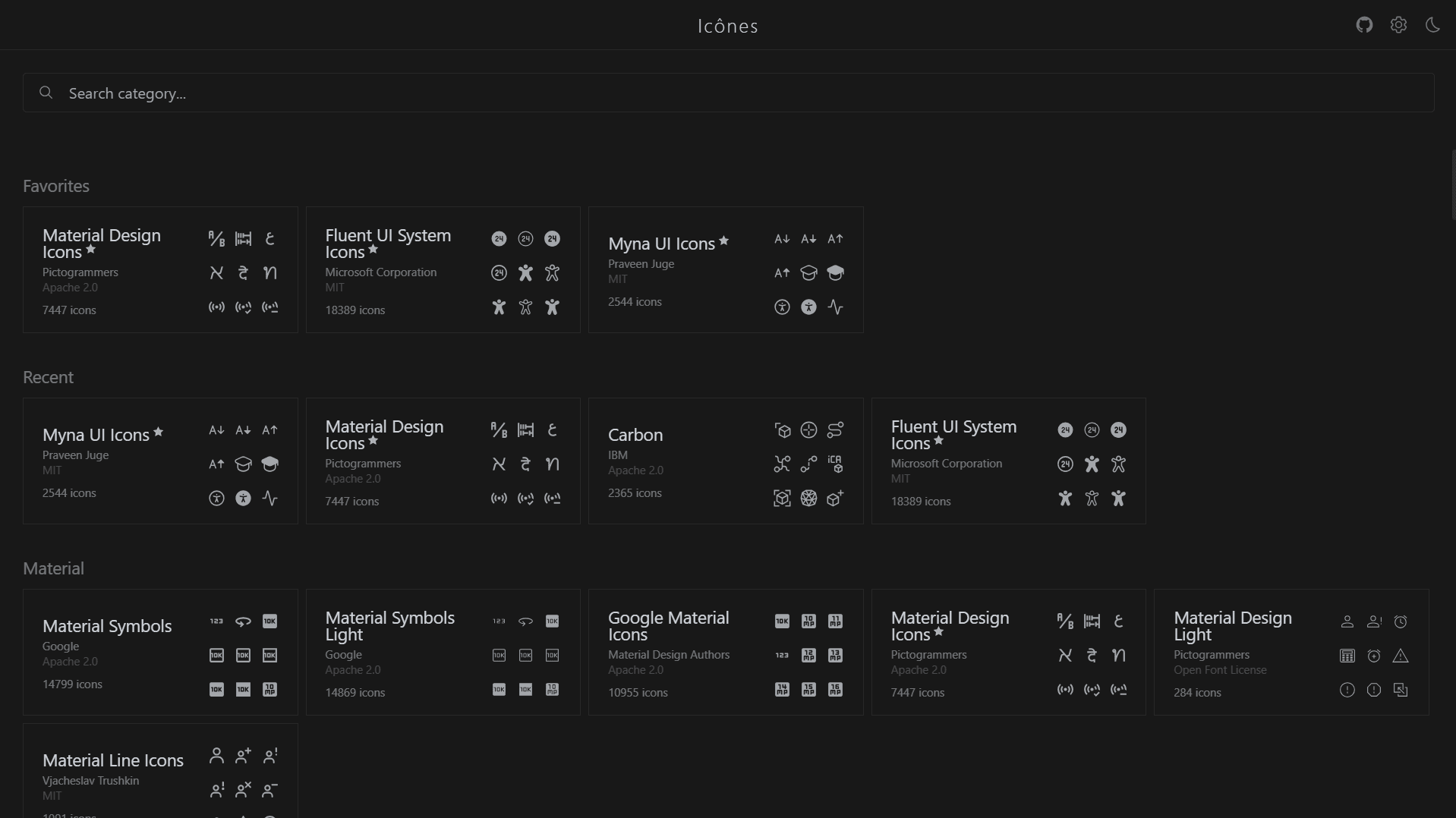Click the user-plus icon in Material Line Icons

(243, 756)
